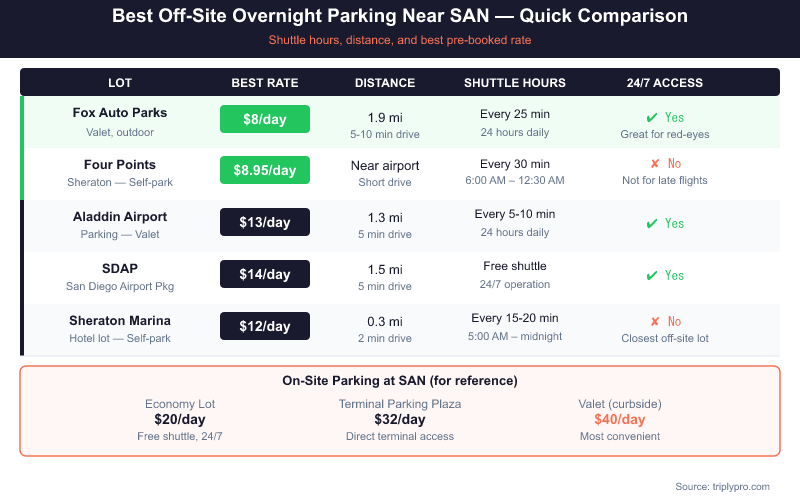Click the 24/7 ACCESS column header
Screen dimensions: 800x500
pos(665,83)
